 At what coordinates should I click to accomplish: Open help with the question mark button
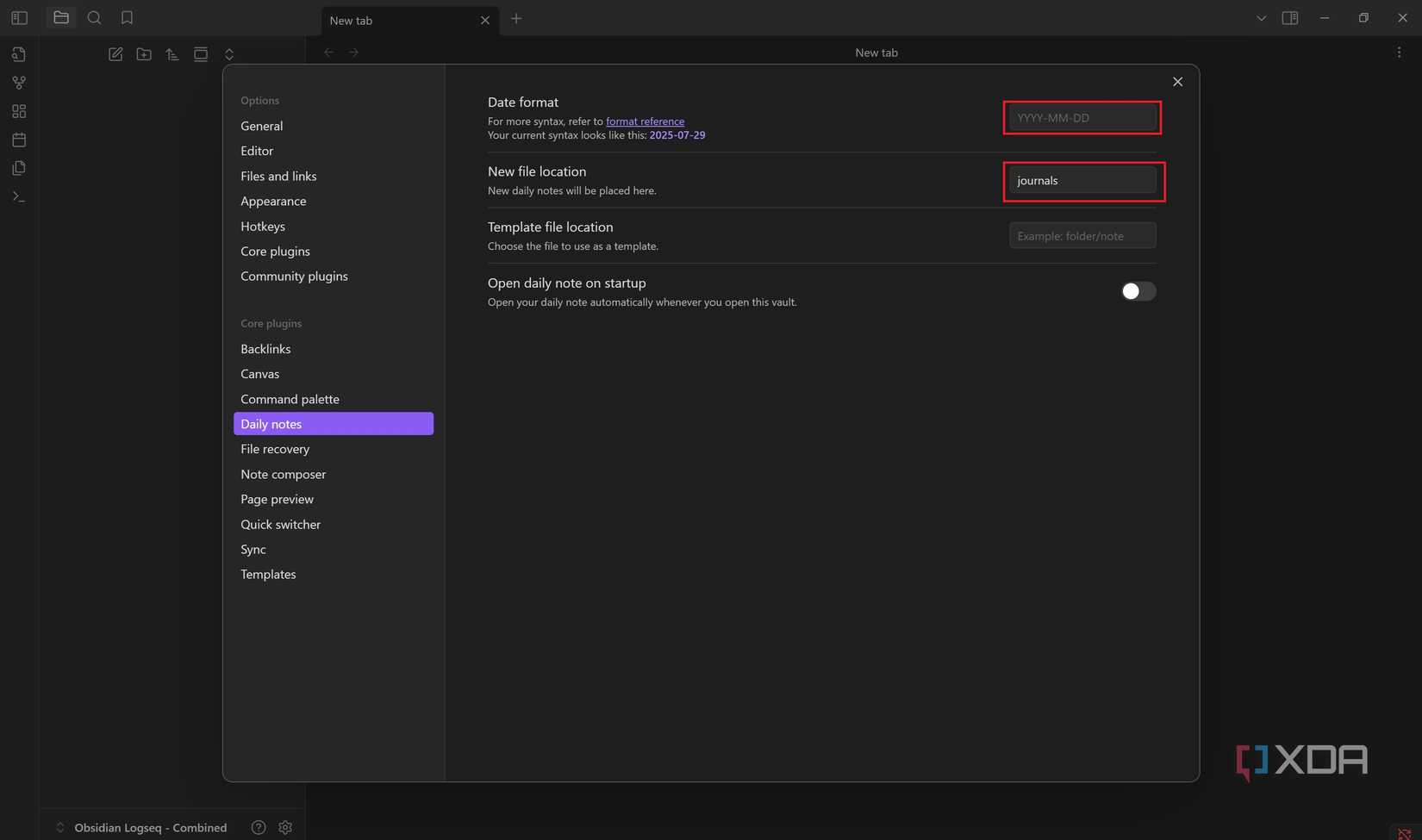click(258, 827)
